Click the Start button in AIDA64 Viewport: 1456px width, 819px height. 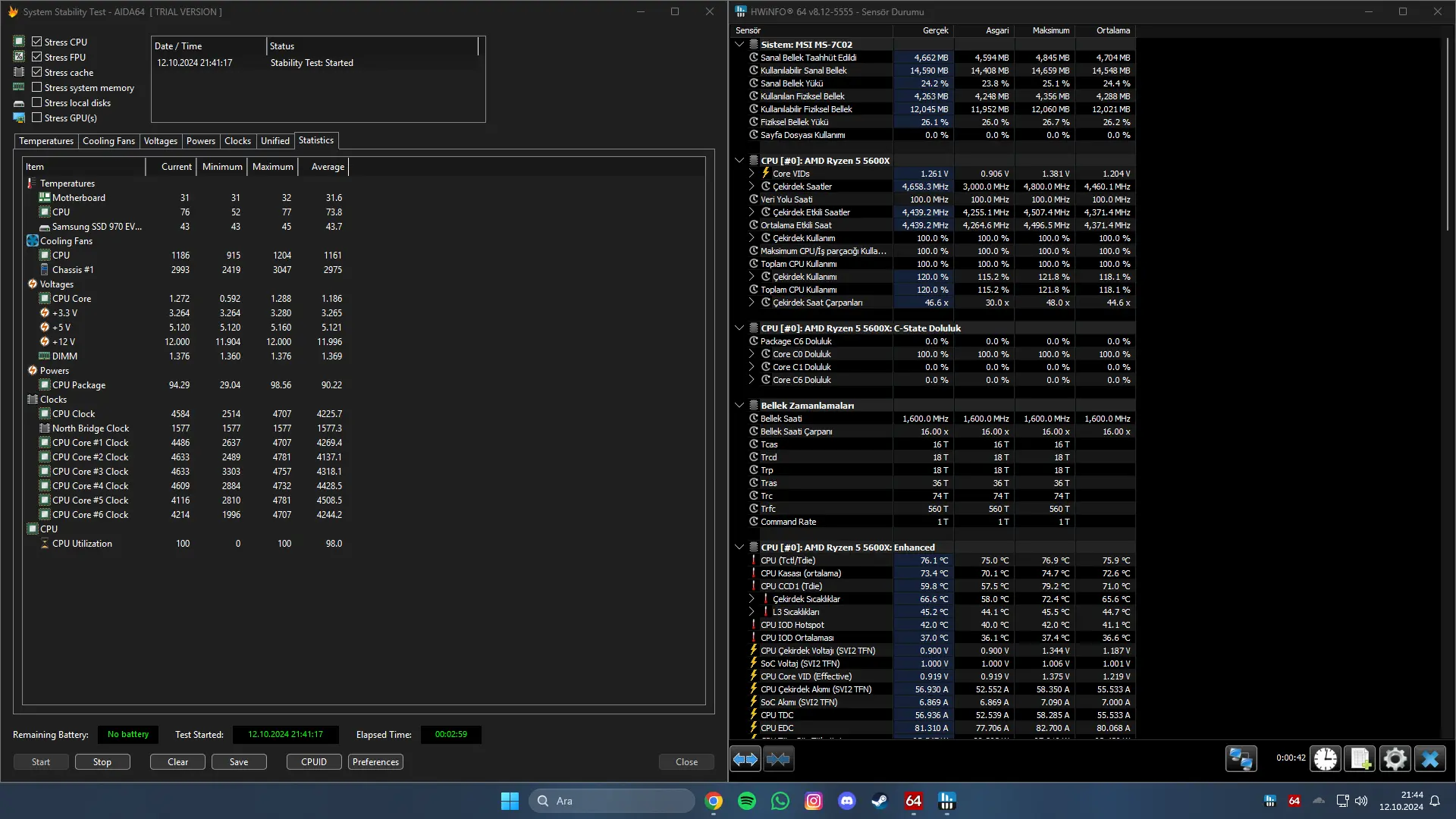pyautogui.click(x=41, y=762)
